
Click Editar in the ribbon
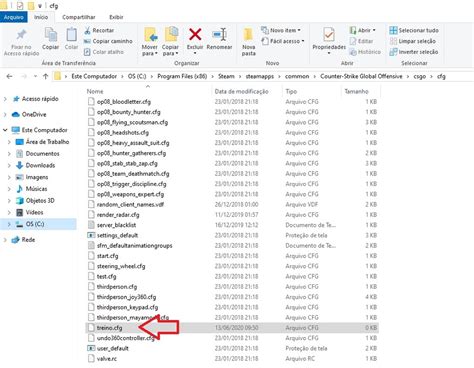tap(361, 41)
